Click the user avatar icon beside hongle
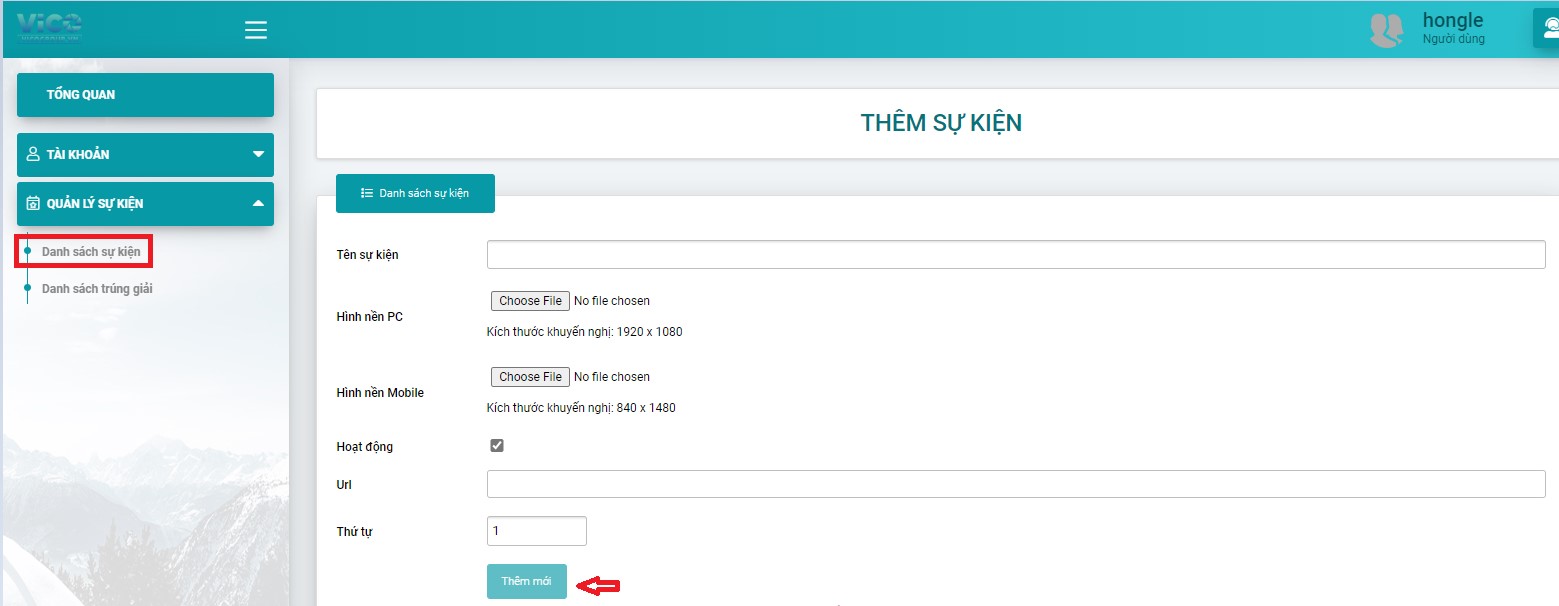1559x606 pixels. (1386, 30)
